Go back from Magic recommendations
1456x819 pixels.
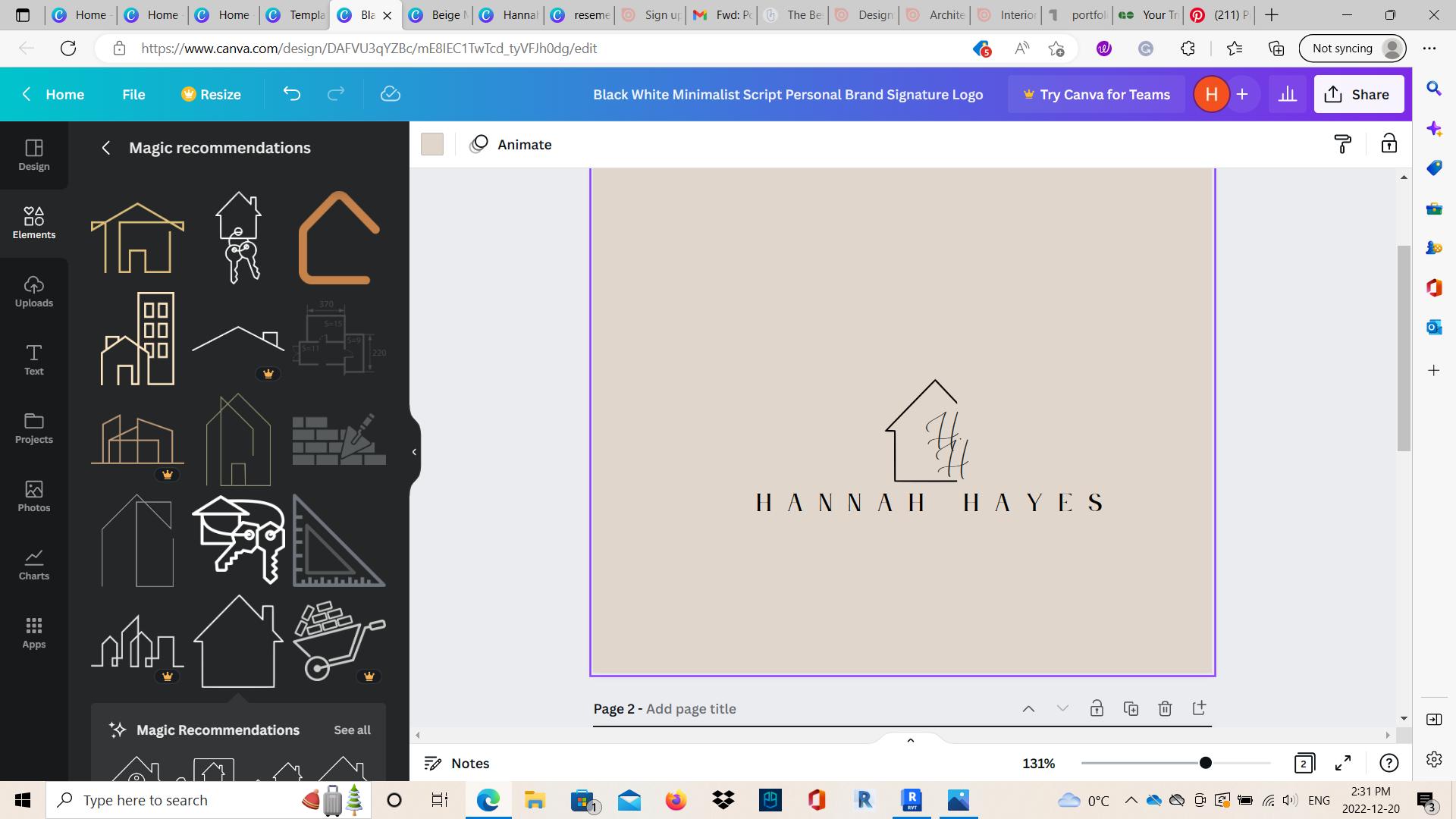pyautogui.click(x=106, y=148)
